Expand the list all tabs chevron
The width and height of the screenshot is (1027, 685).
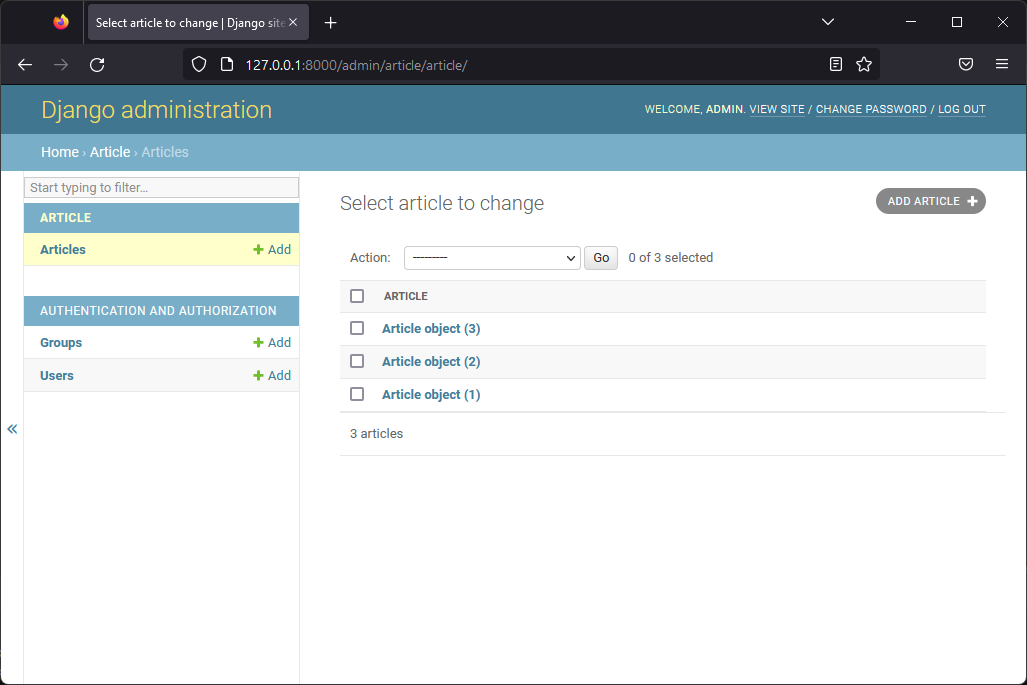click(827, 22)
